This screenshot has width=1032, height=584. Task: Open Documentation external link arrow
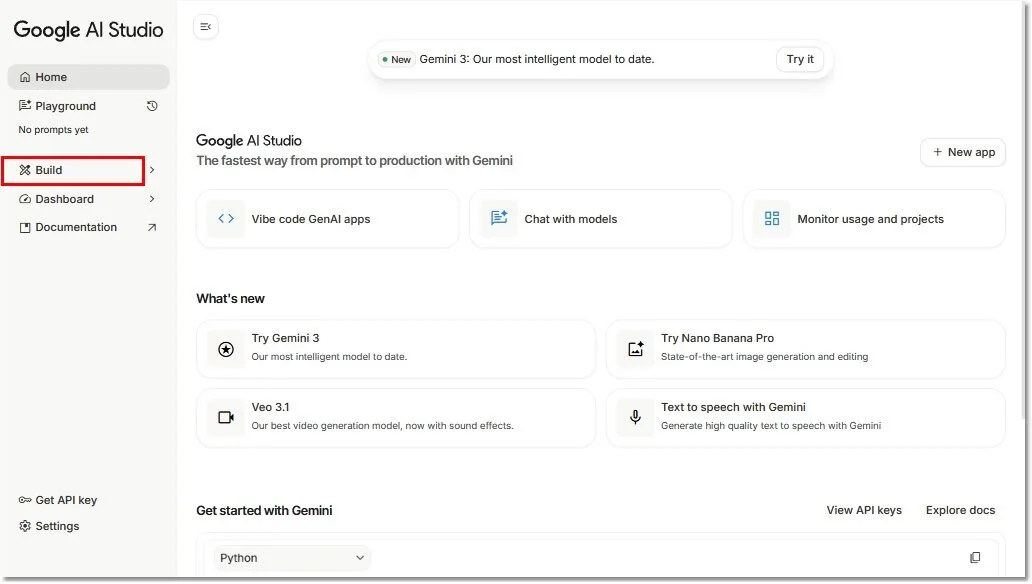point(152,227)
